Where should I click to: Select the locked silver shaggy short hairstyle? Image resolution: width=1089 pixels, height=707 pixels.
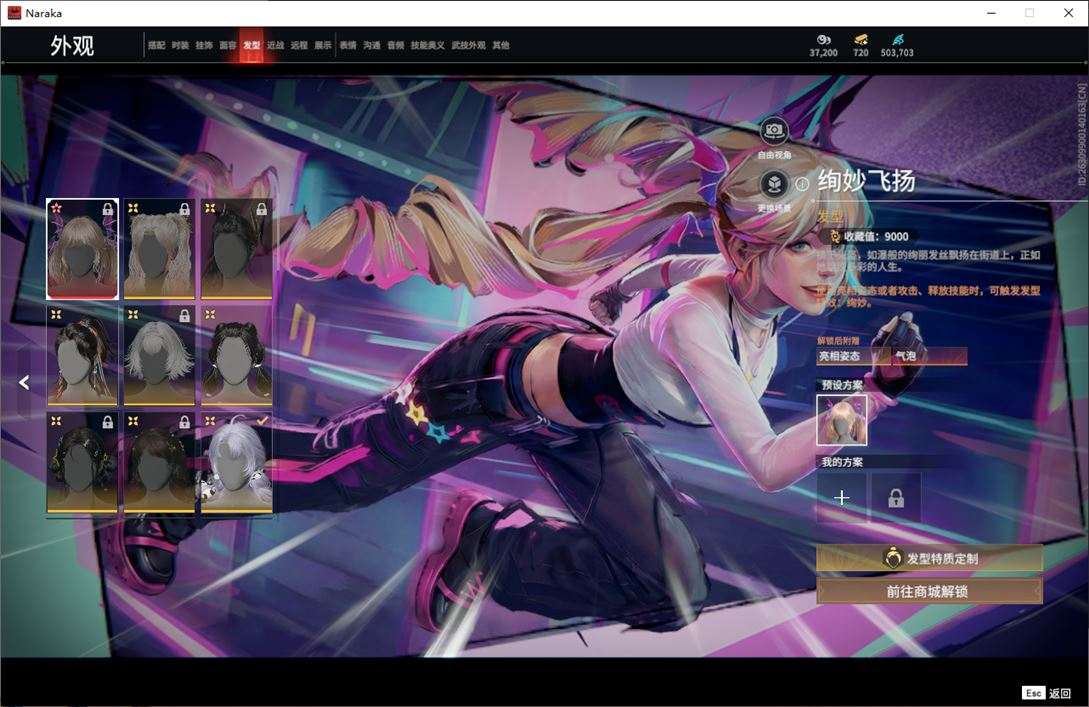tap(159, 356)
